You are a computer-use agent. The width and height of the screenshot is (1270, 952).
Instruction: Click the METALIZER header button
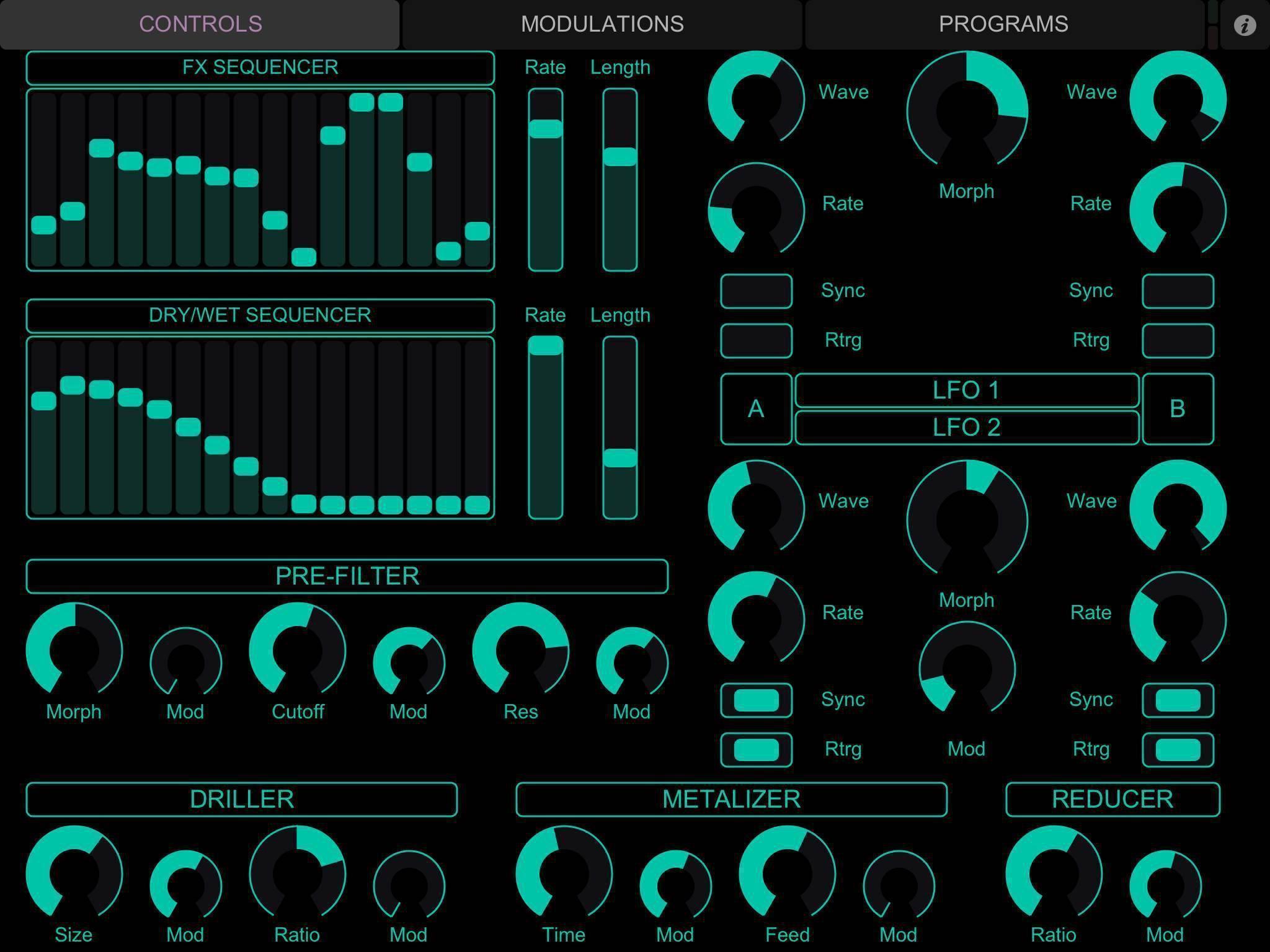pos(732,799)
